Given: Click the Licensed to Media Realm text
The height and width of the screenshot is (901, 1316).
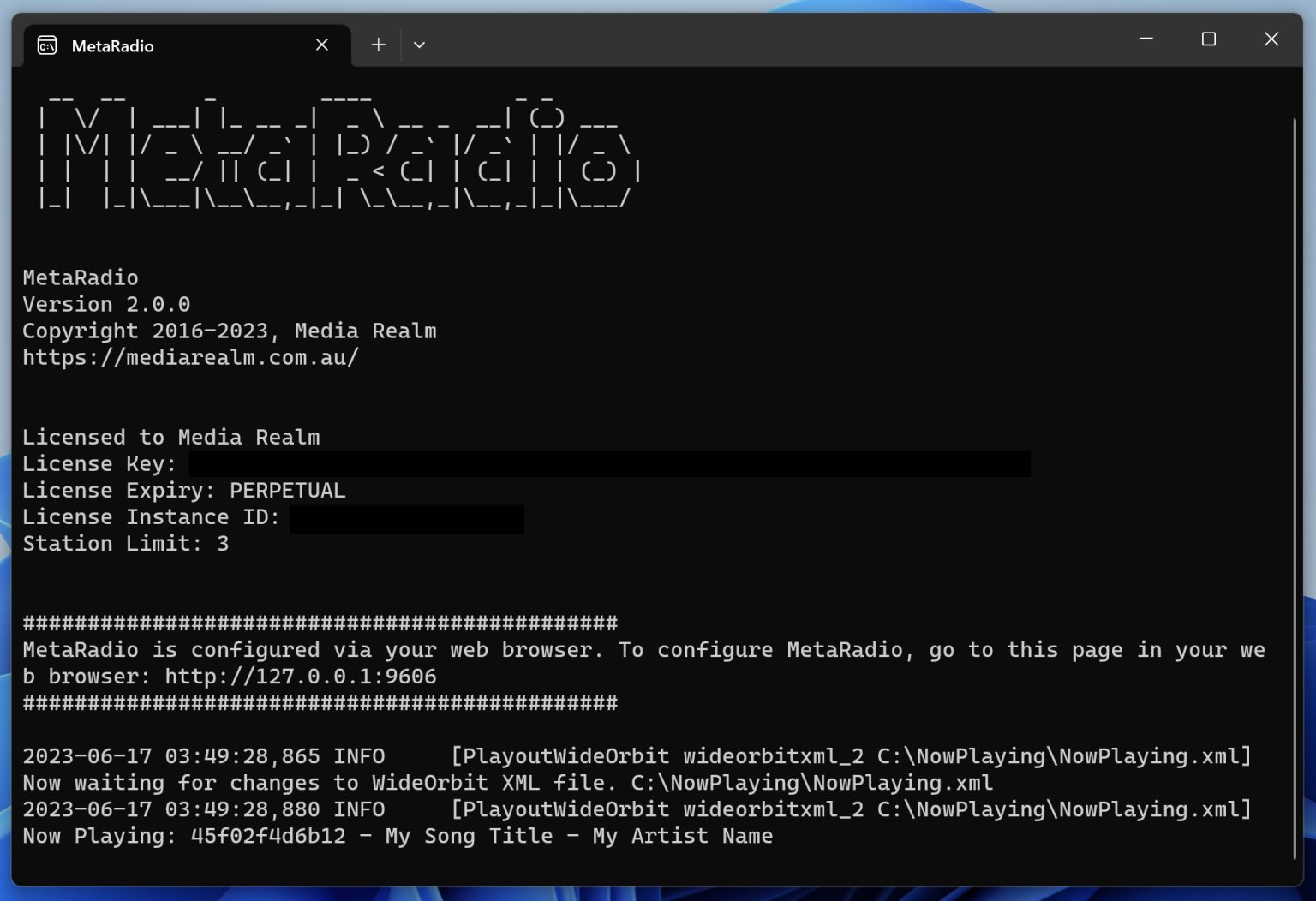Looking at the screenshot, I should [170, 437].
